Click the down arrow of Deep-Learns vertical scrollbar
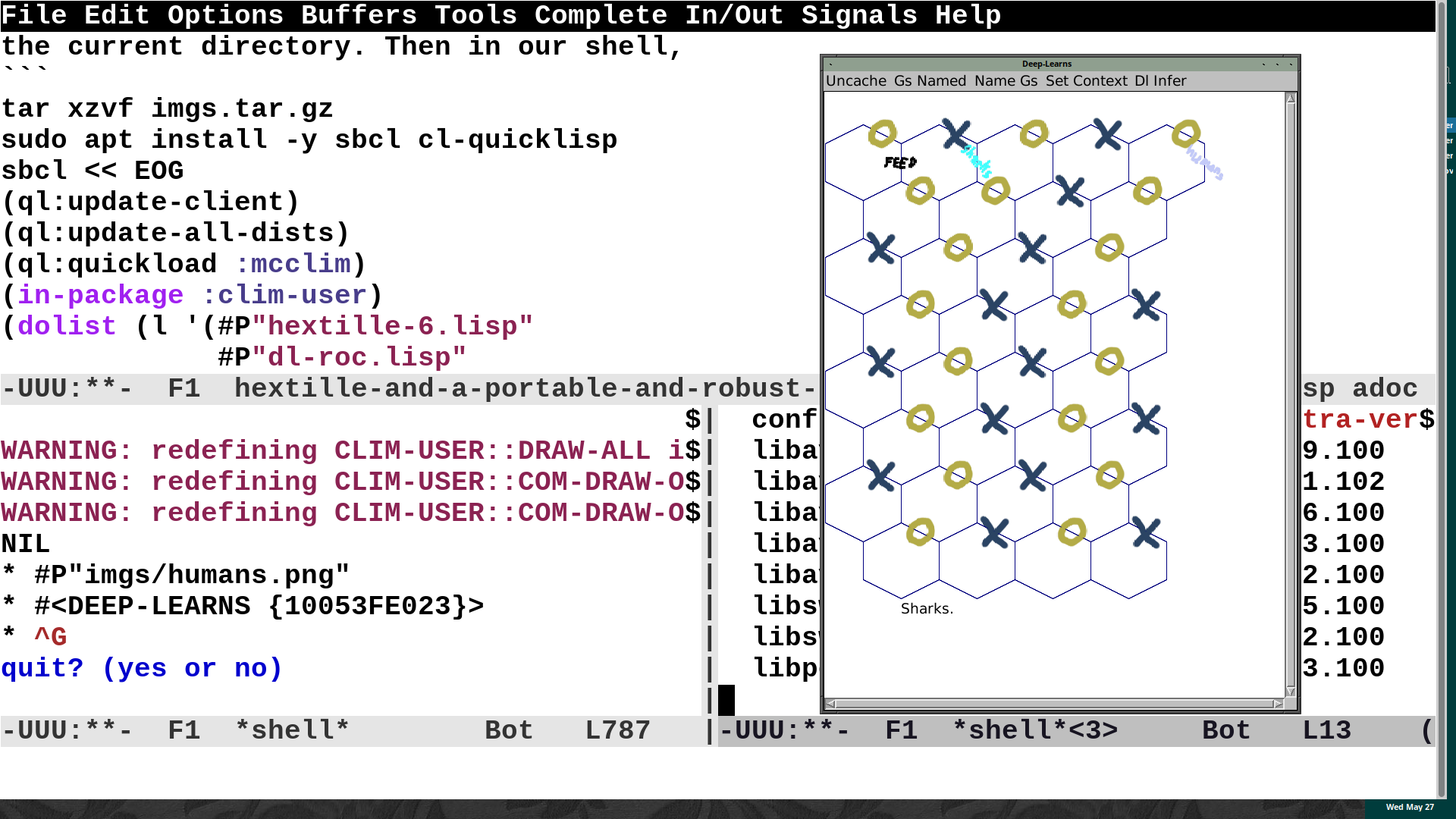This screenshot has width=1456, height=819. click(x=1291, y=691)
